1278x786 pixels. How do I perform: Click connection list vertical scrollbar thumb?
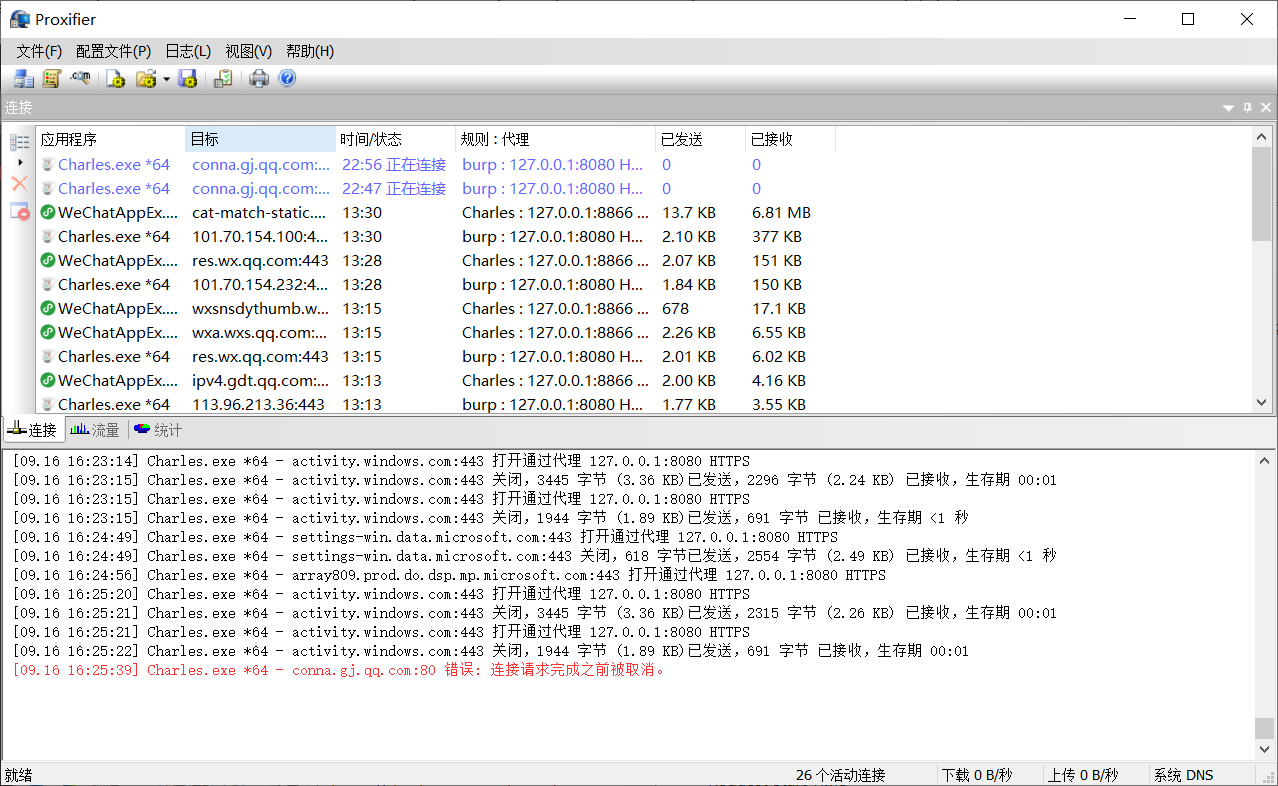[1262, 193]
